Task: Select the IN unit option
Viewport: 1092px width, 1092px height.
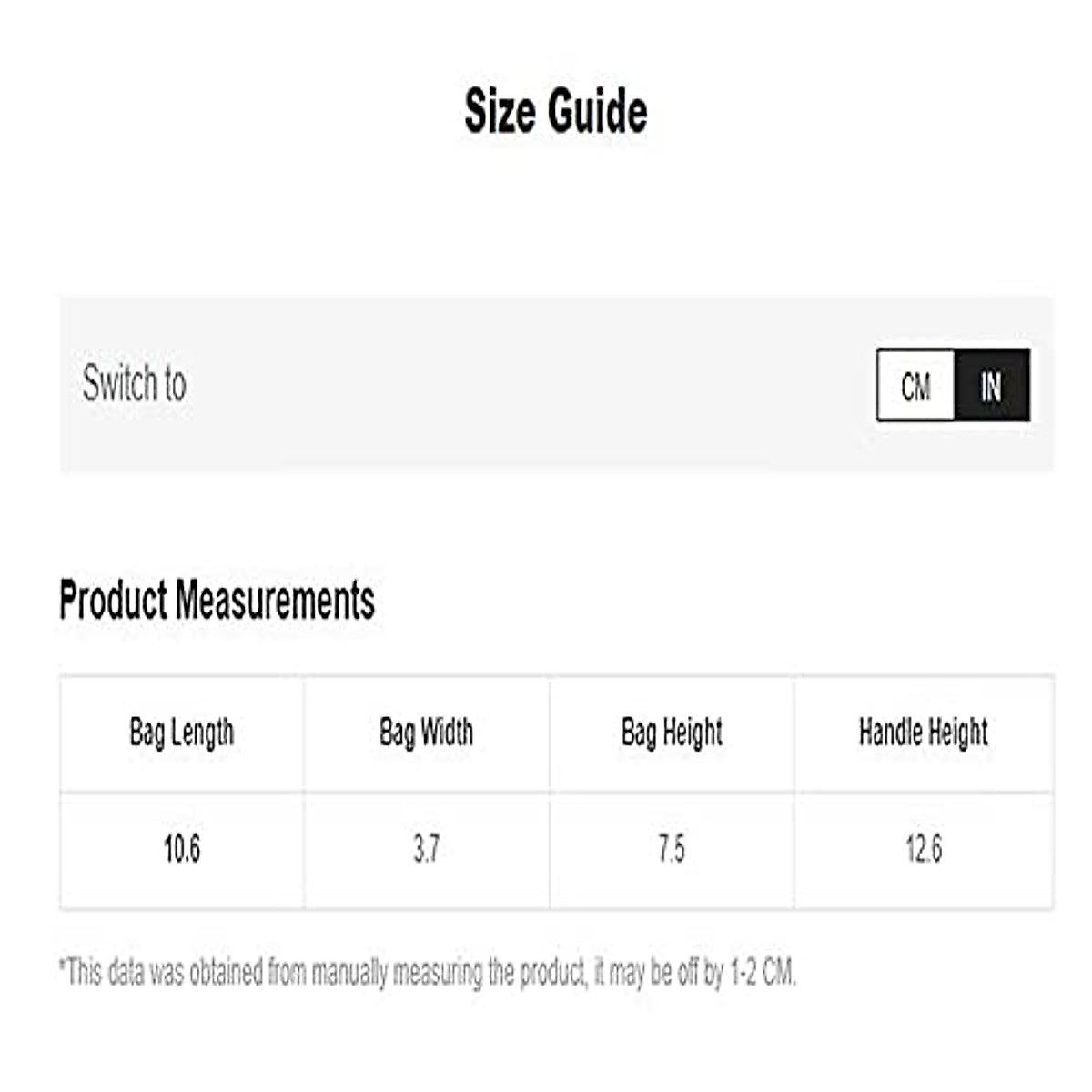Action: click(x=991, y=386)
